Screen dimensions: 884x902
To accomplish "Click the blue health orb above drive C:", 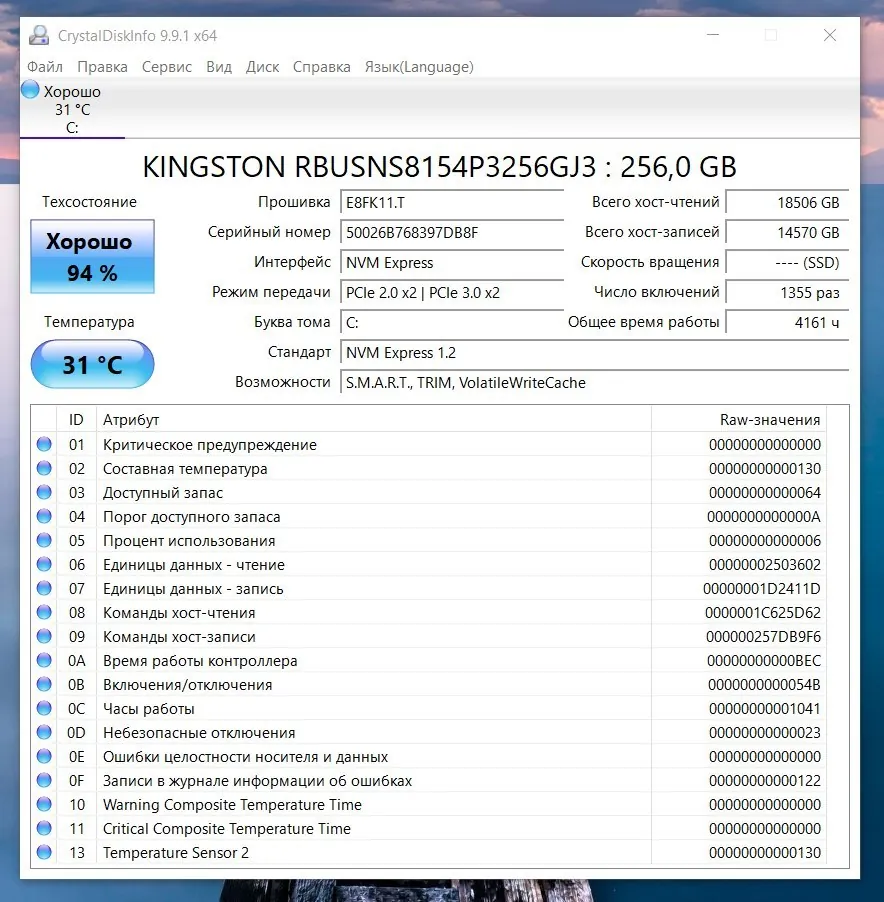I will 30,90.
